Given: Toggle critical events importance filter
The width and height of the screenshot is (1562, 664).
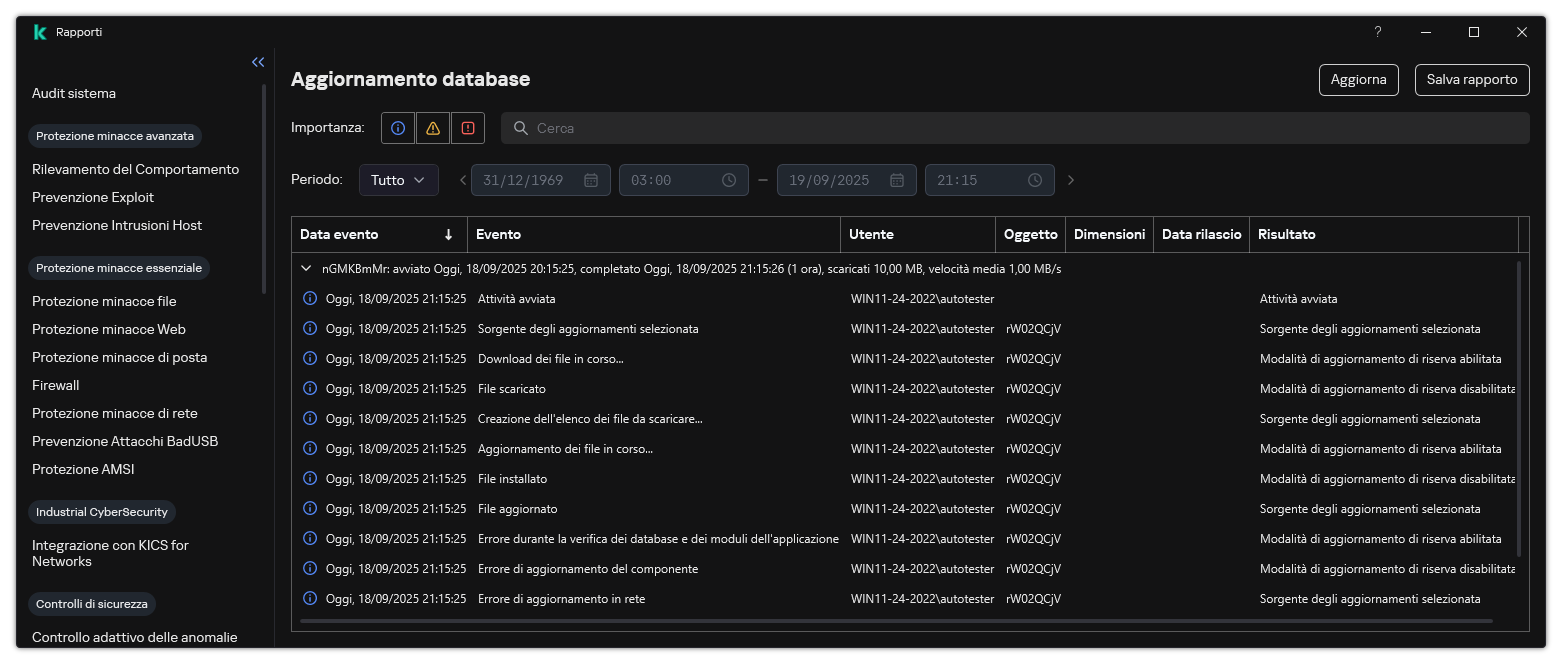Looking at the screenshot, I should click(x=467, y=128).
